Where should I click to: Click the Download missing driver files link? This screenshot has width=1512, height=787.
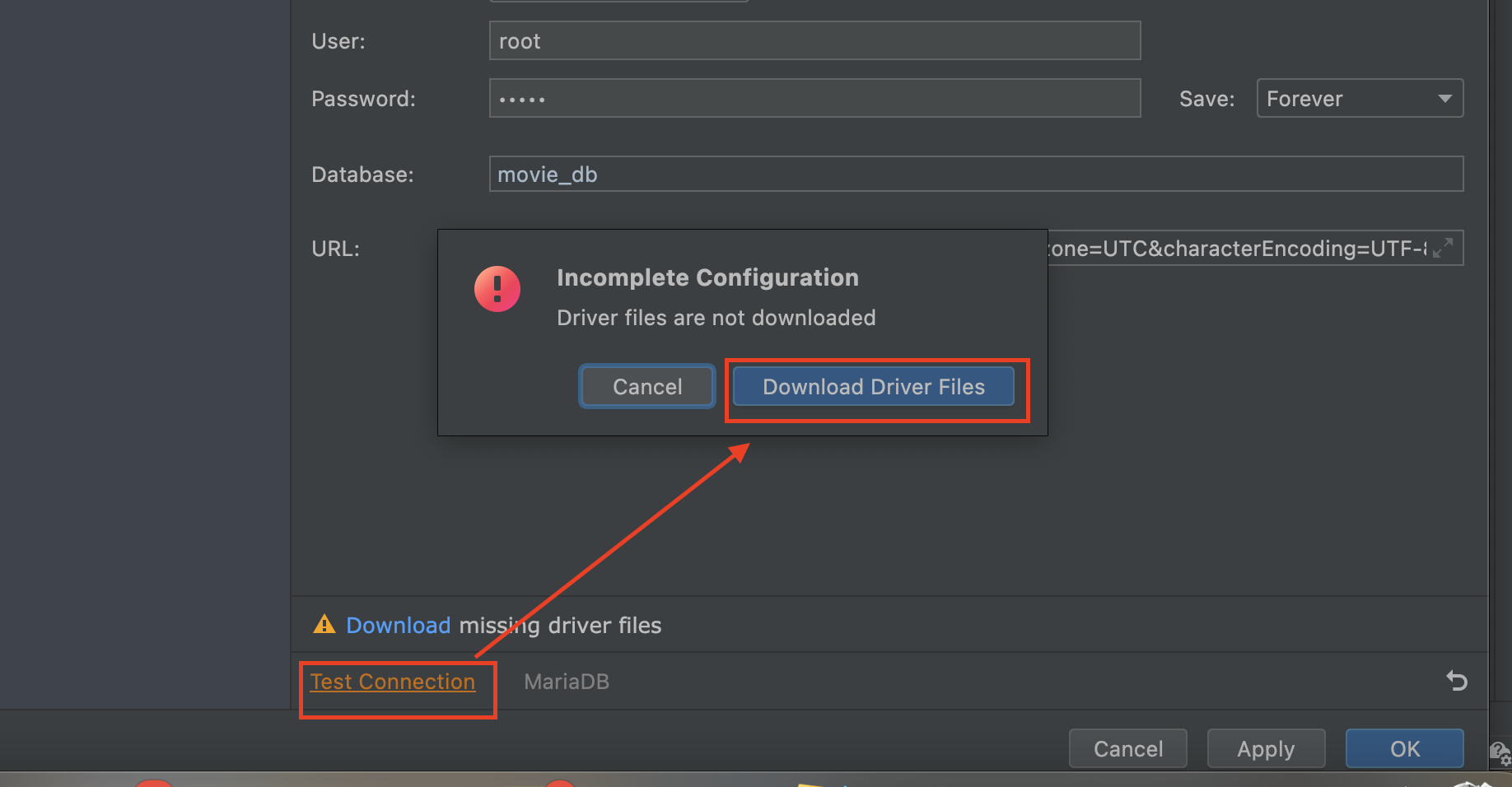coord(398,625)
